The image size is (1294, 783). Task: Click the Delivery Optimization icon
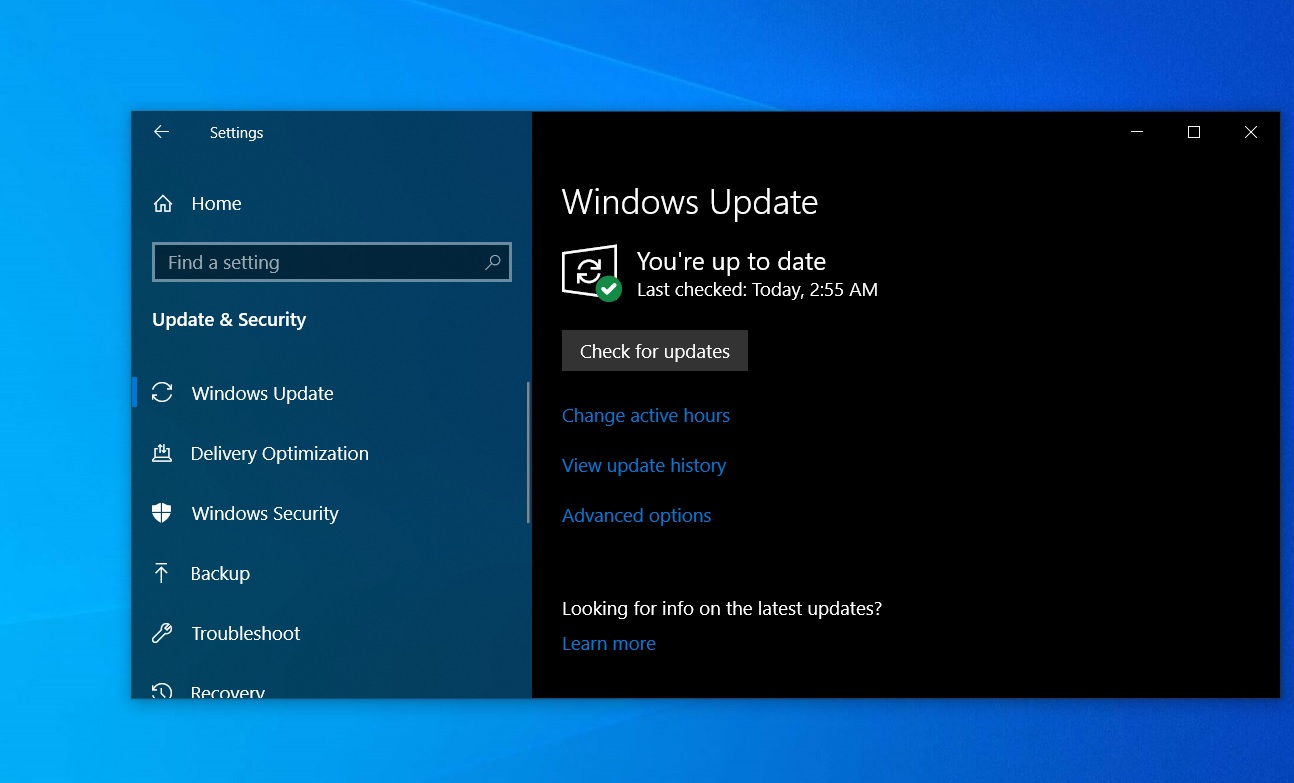(162, 453)
